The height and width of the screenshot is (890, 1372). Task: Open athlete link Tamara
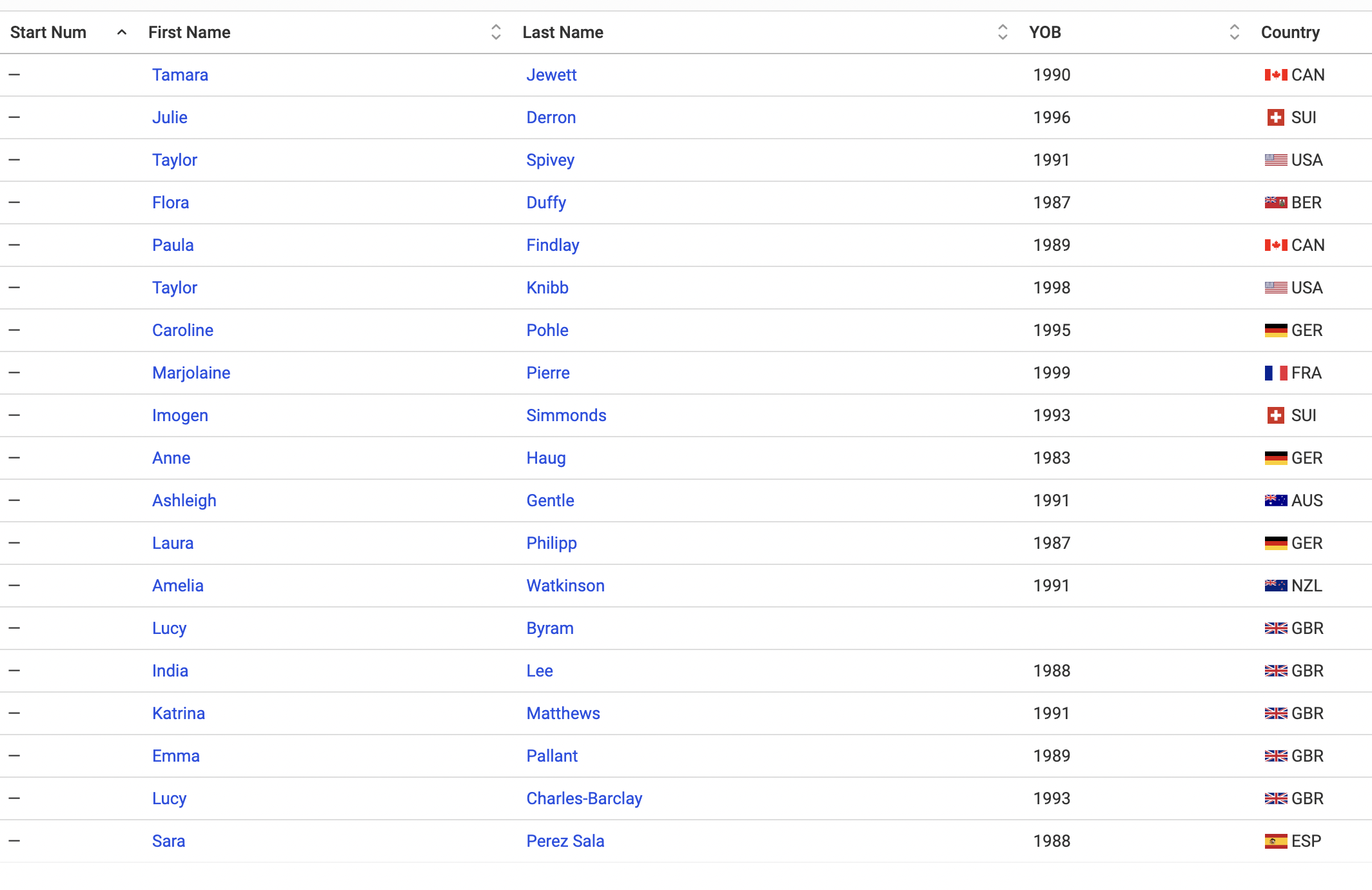pyautogui.click(x=180, y=75)
